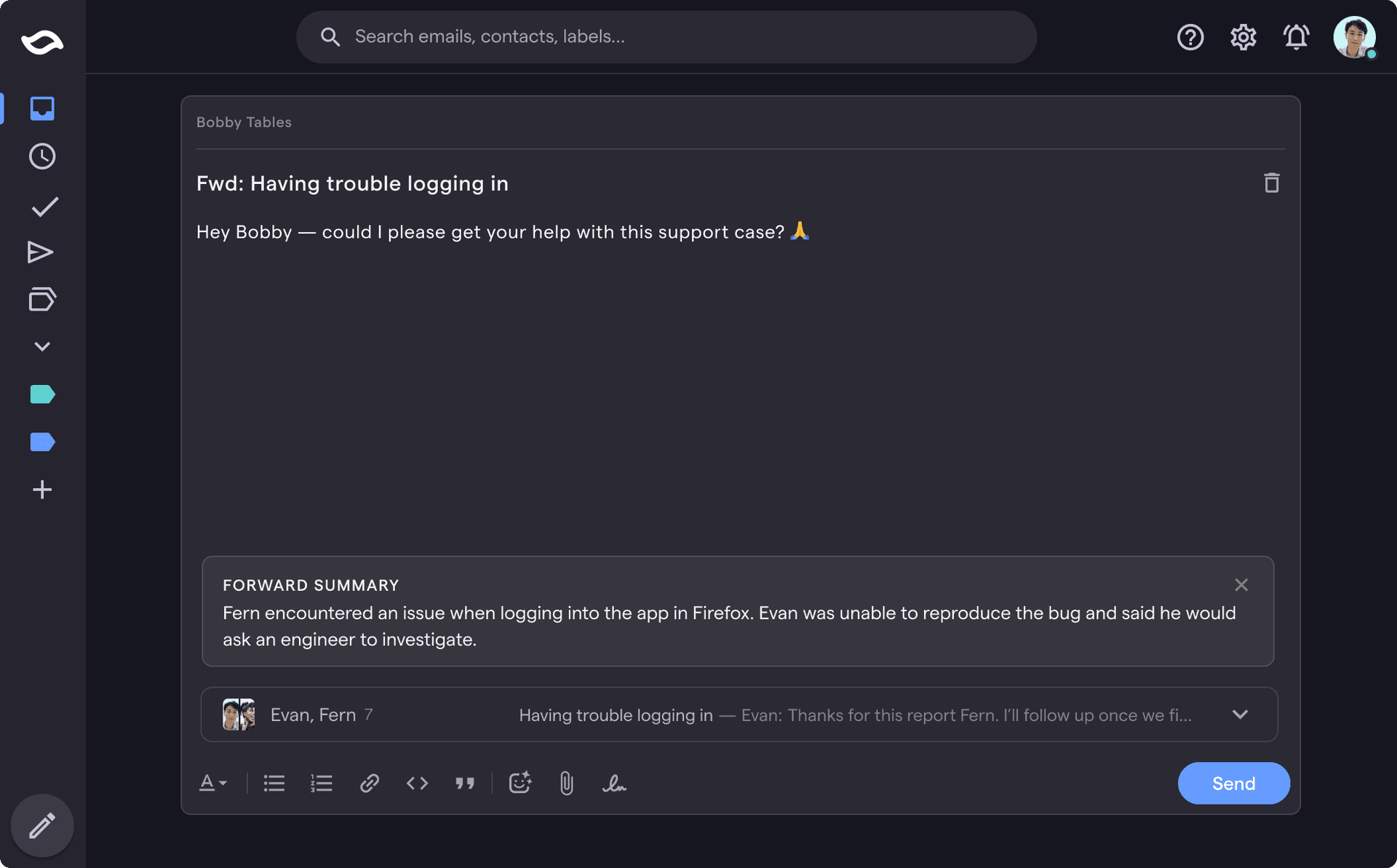The width and height of the screenshot is (1397, 868).
Task: Insert a link into the message
Action: click(369, 784)
